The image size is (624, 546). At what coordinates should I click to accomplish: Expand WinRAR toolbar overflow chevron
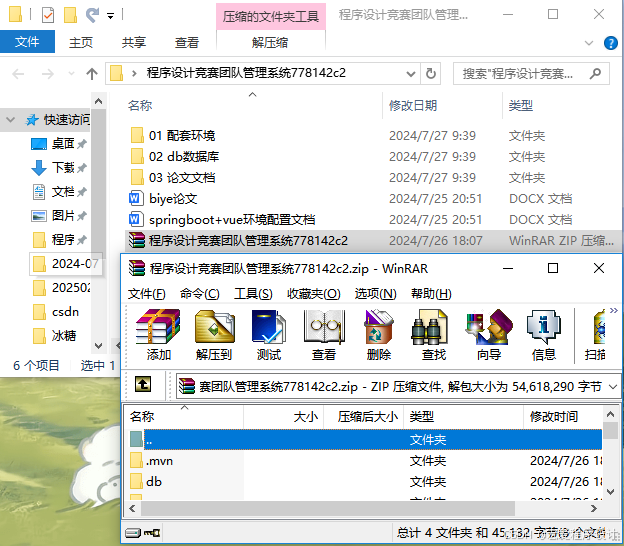[614, 310]
